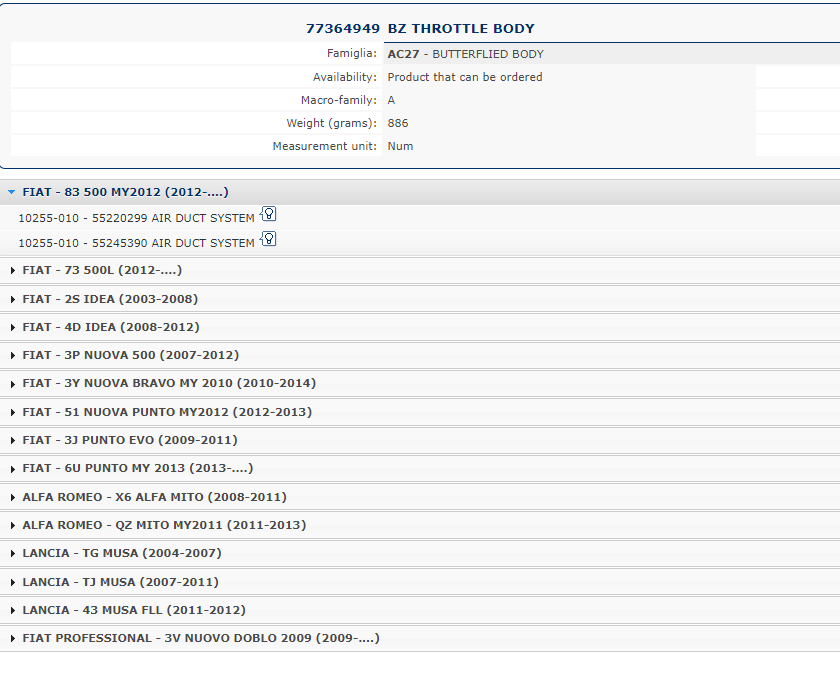
Task: Expand LANCIA - TG MUSA (2004-2007)
Action: (122, 553)
